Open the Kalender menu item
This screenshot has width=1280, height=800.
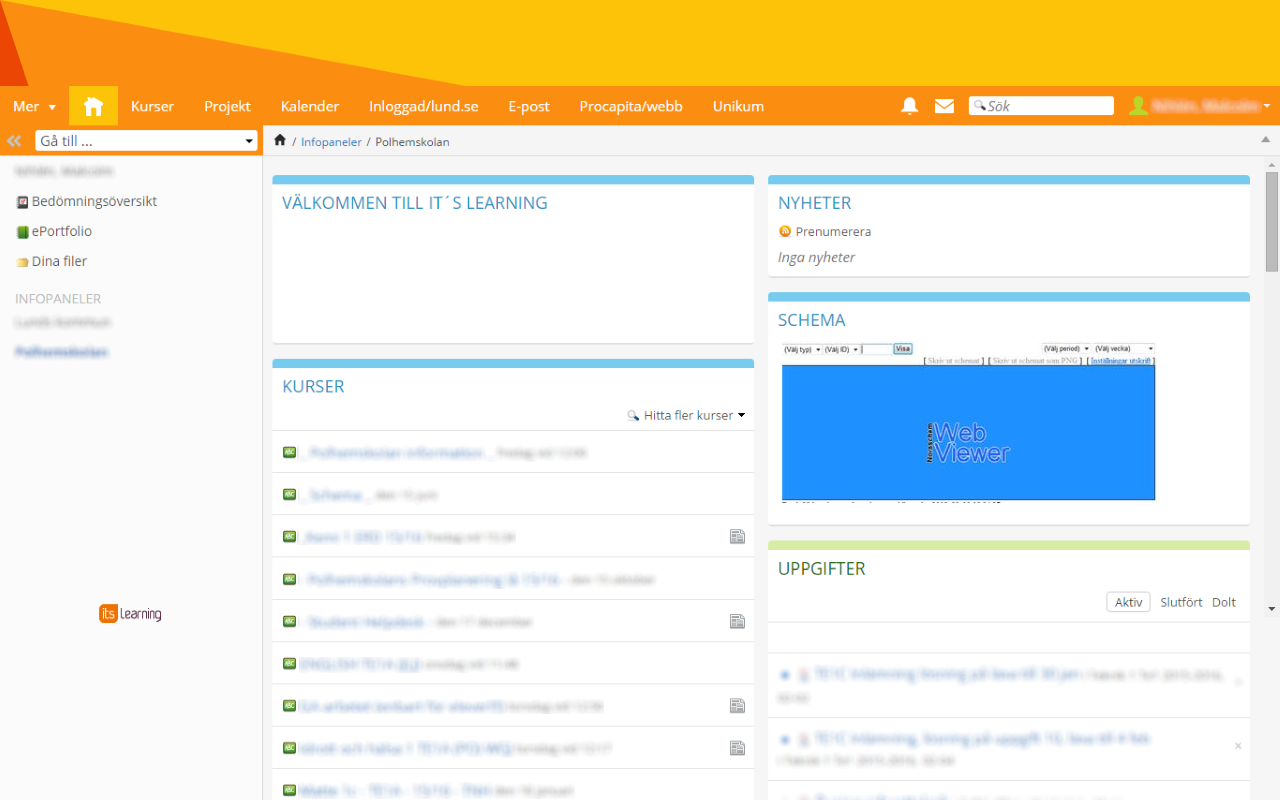(310, 106)
